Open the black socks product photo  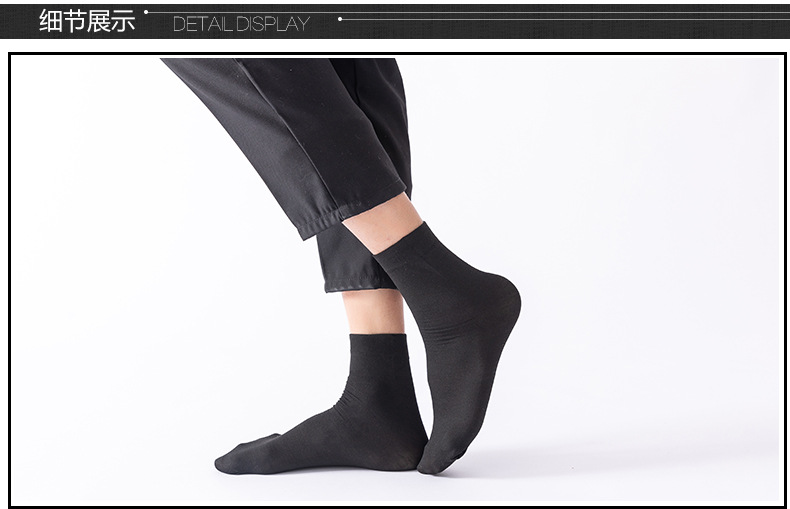397,280
